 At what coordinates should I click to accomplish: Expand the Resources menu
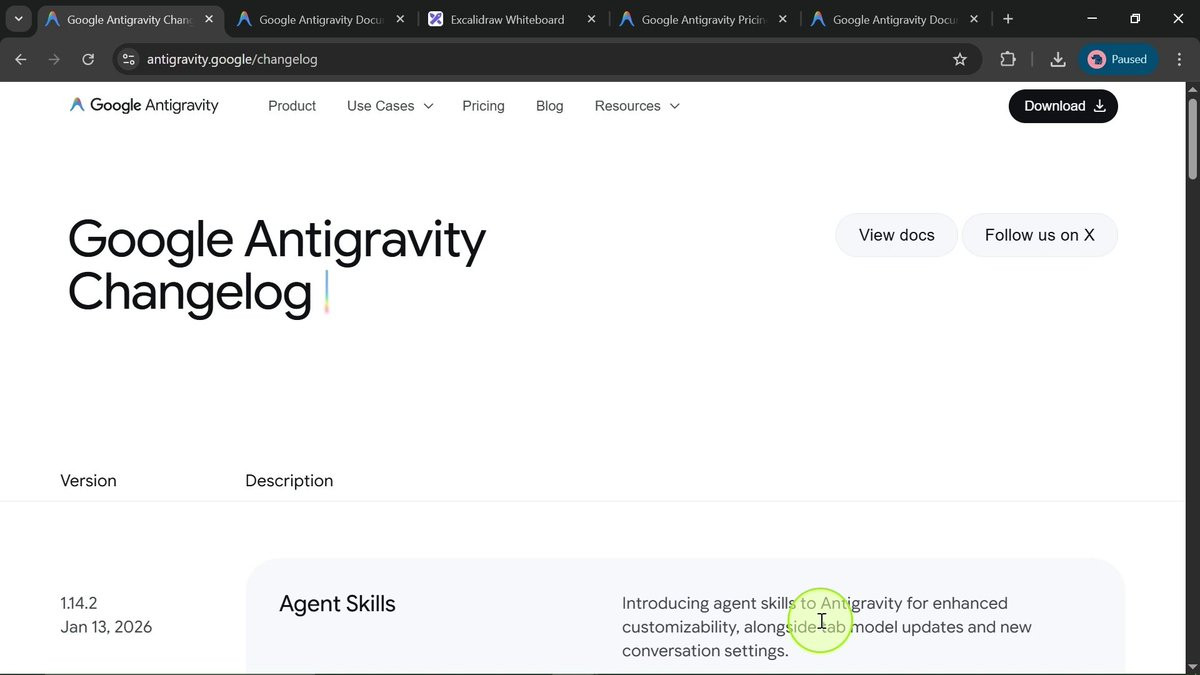pyautogui.click(x=637, y=106)
